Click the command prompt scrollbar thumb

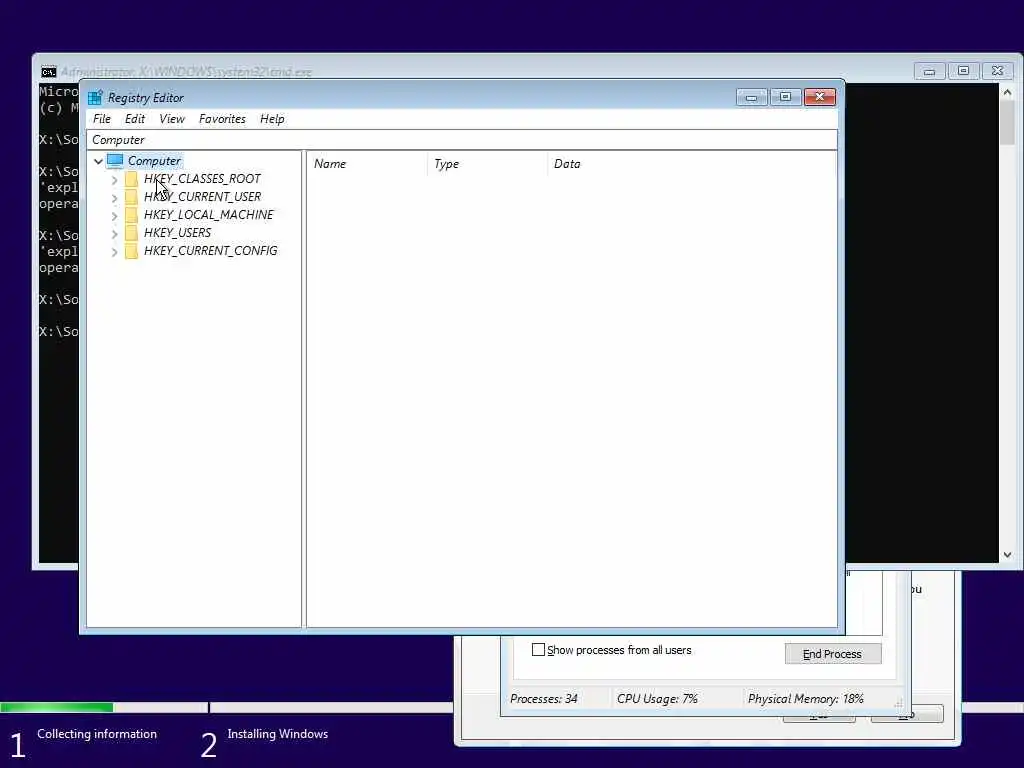(1007, 122)
